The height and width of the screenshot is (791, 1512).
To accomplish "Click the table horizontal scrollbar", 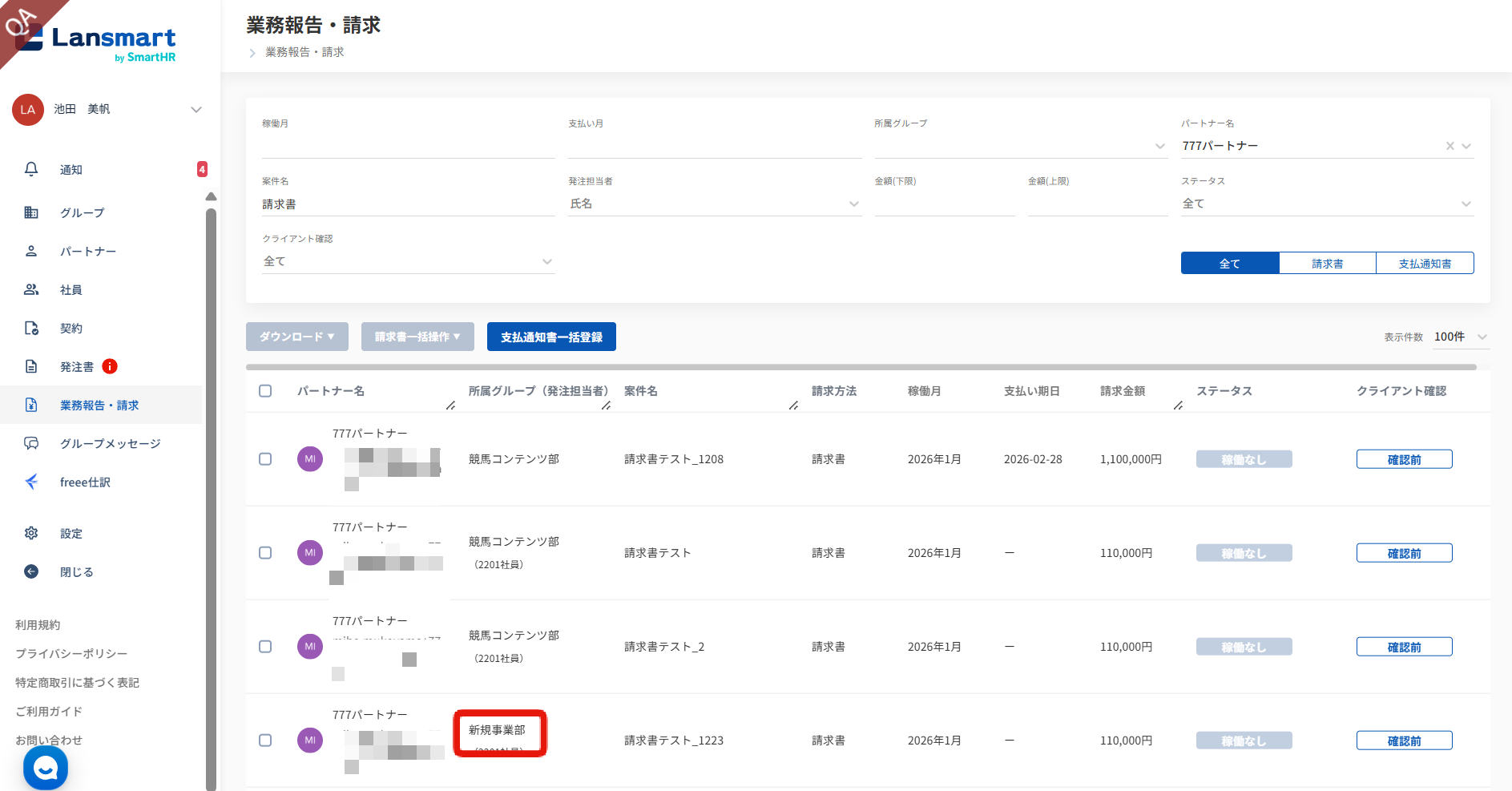I will click(x=861, y=367).
